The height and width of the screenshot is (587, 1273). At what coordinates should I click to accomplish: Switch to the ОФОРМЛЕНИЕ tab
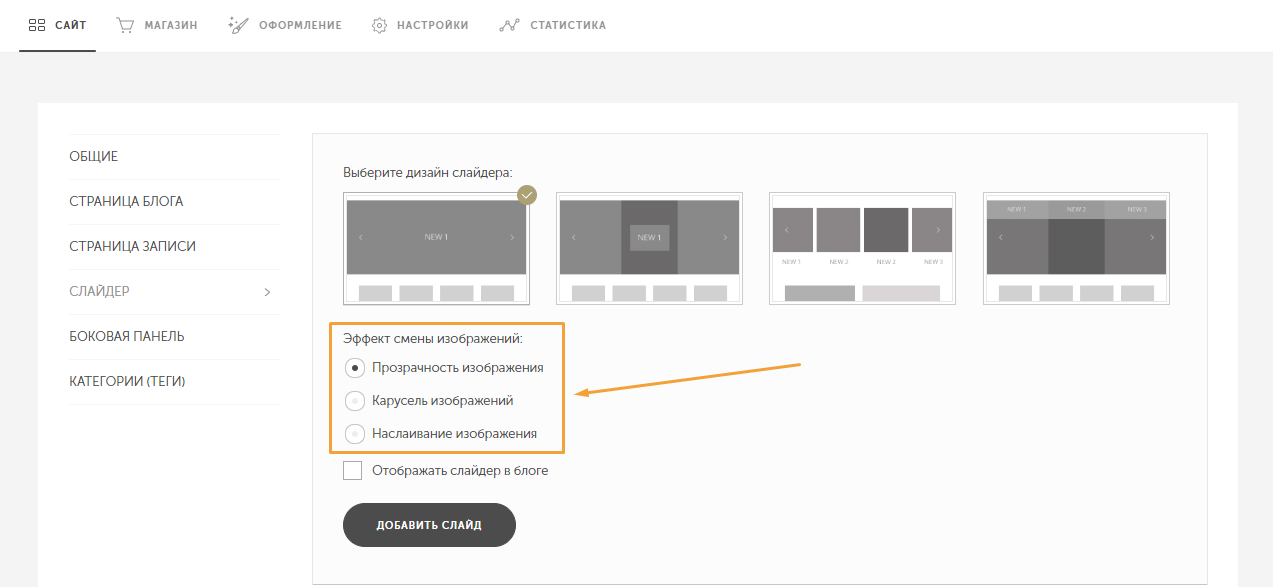[285, 25]
